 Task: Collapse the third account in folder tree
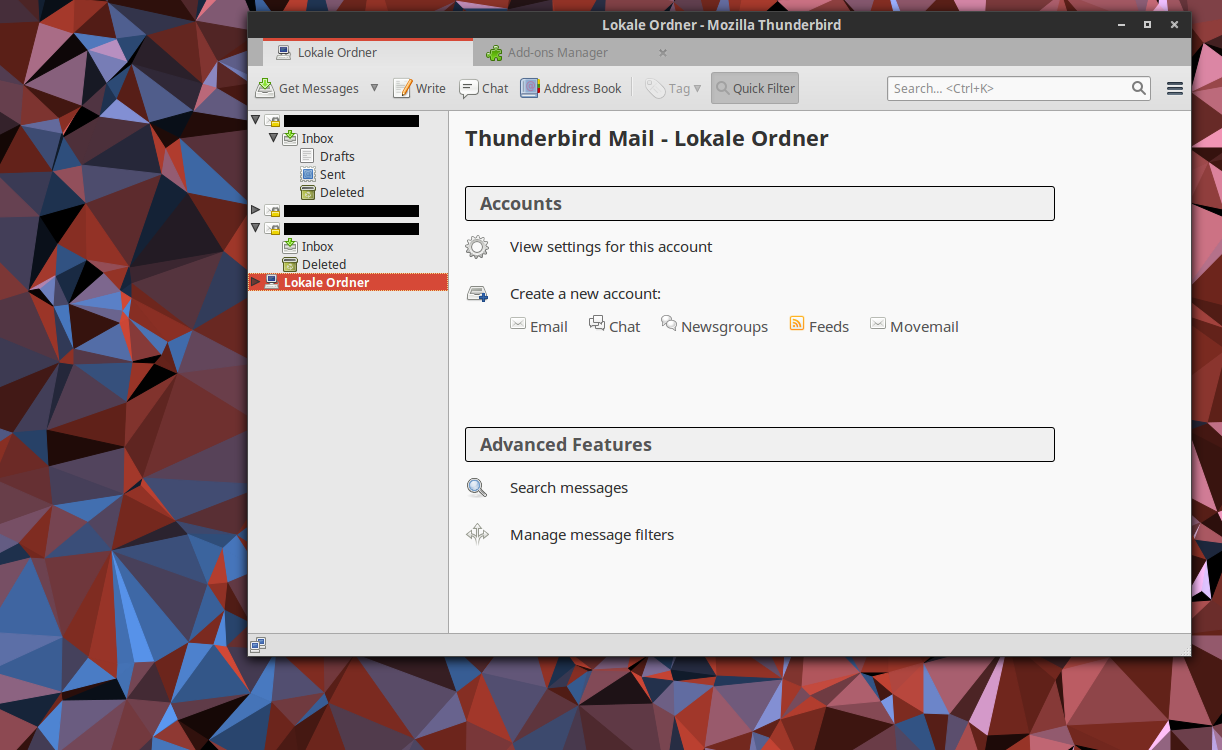point(255,228)
